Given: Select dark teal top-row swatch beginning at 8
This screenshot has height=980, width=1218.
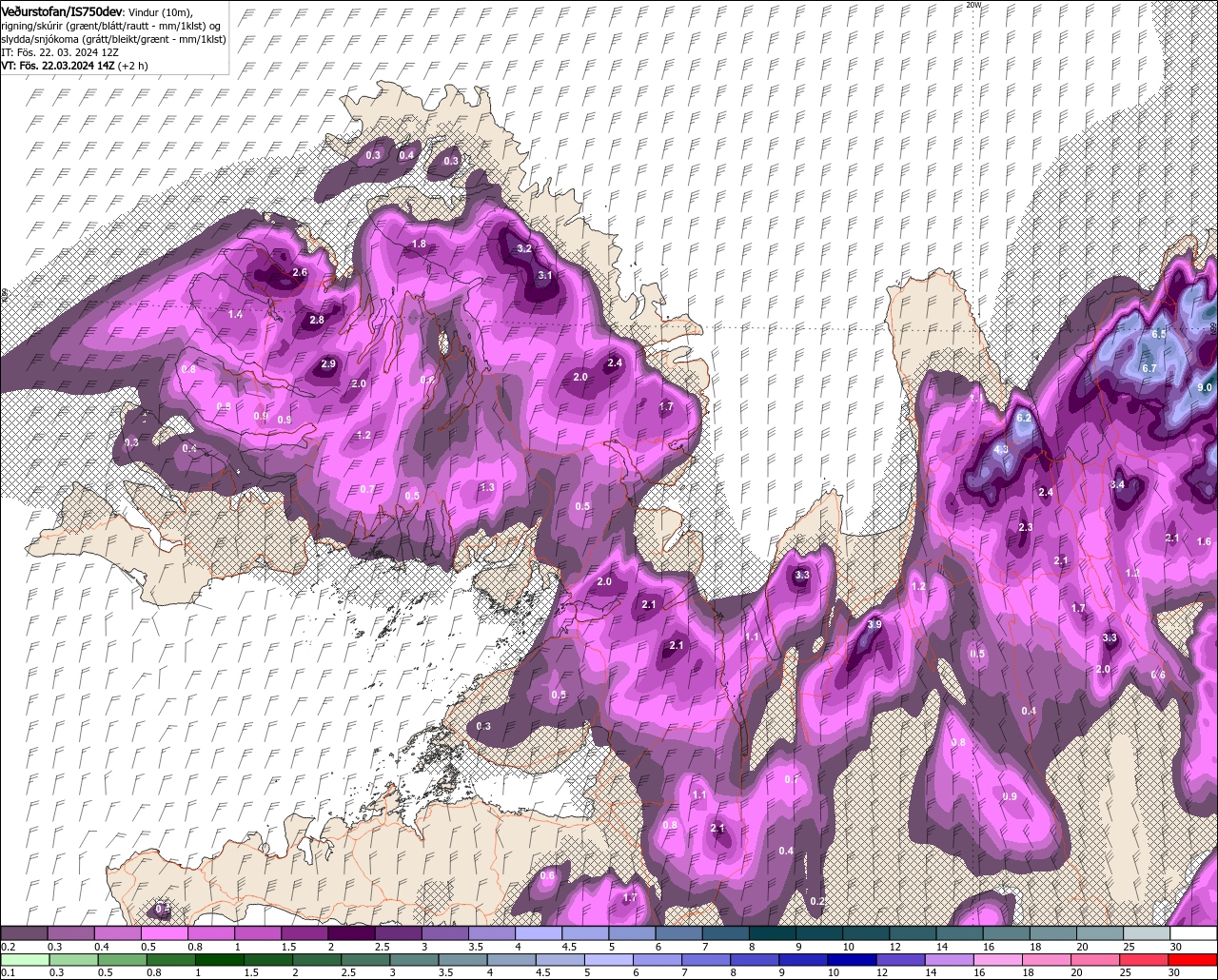Looking at the screenshot, I should [773, 933].
